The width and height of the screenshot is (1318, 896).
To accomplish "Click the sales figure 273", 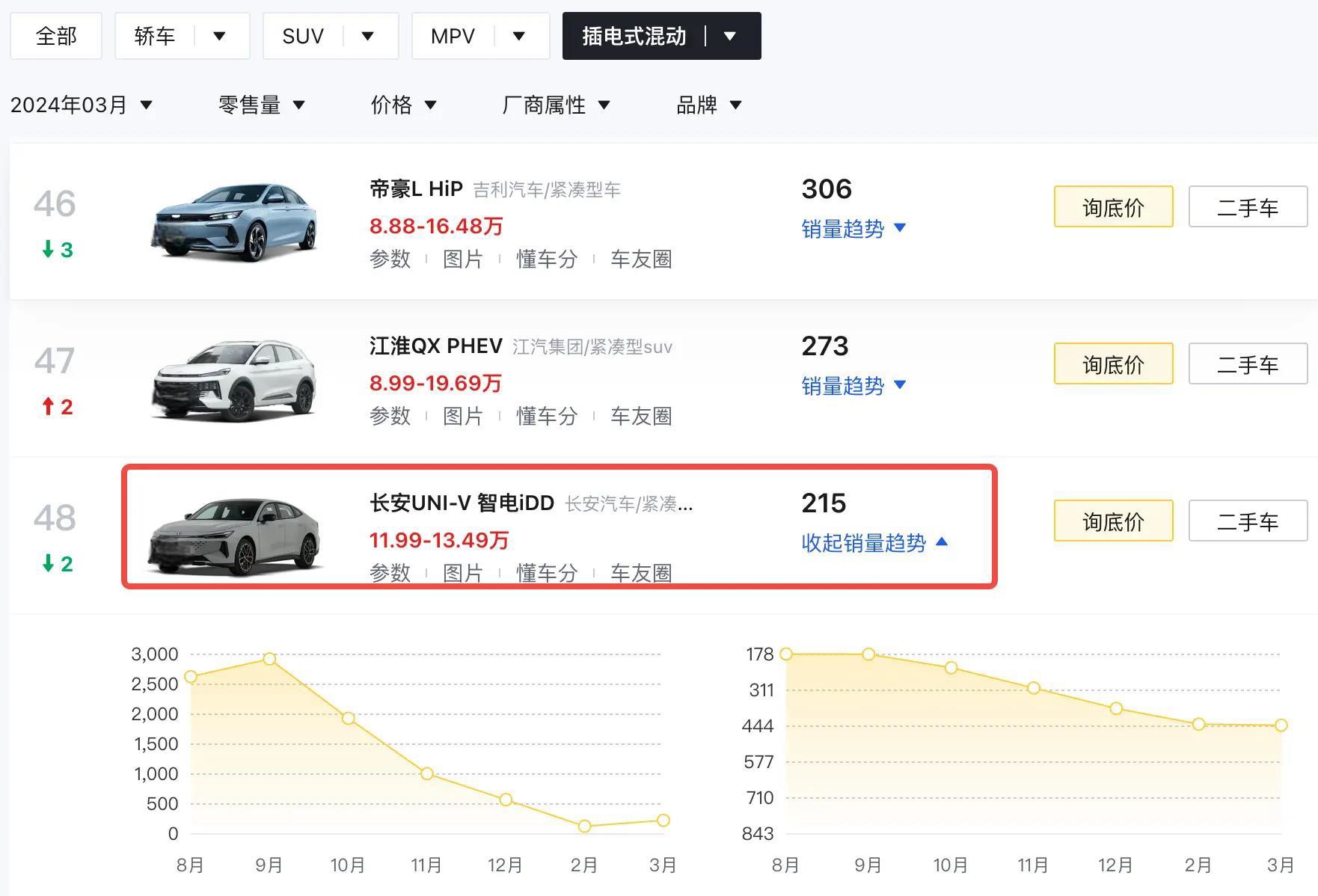I will 825,346.
